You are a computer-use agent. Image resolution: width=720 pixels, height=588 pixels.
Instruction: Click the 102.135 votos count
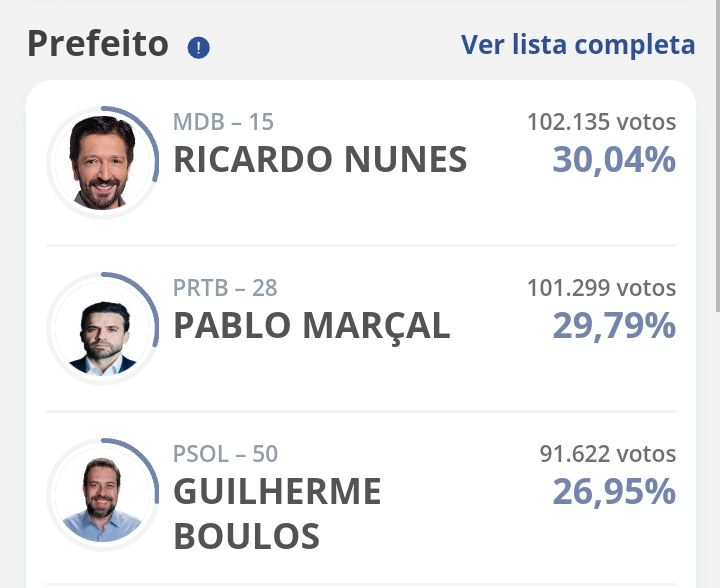[x=602, y=122]
